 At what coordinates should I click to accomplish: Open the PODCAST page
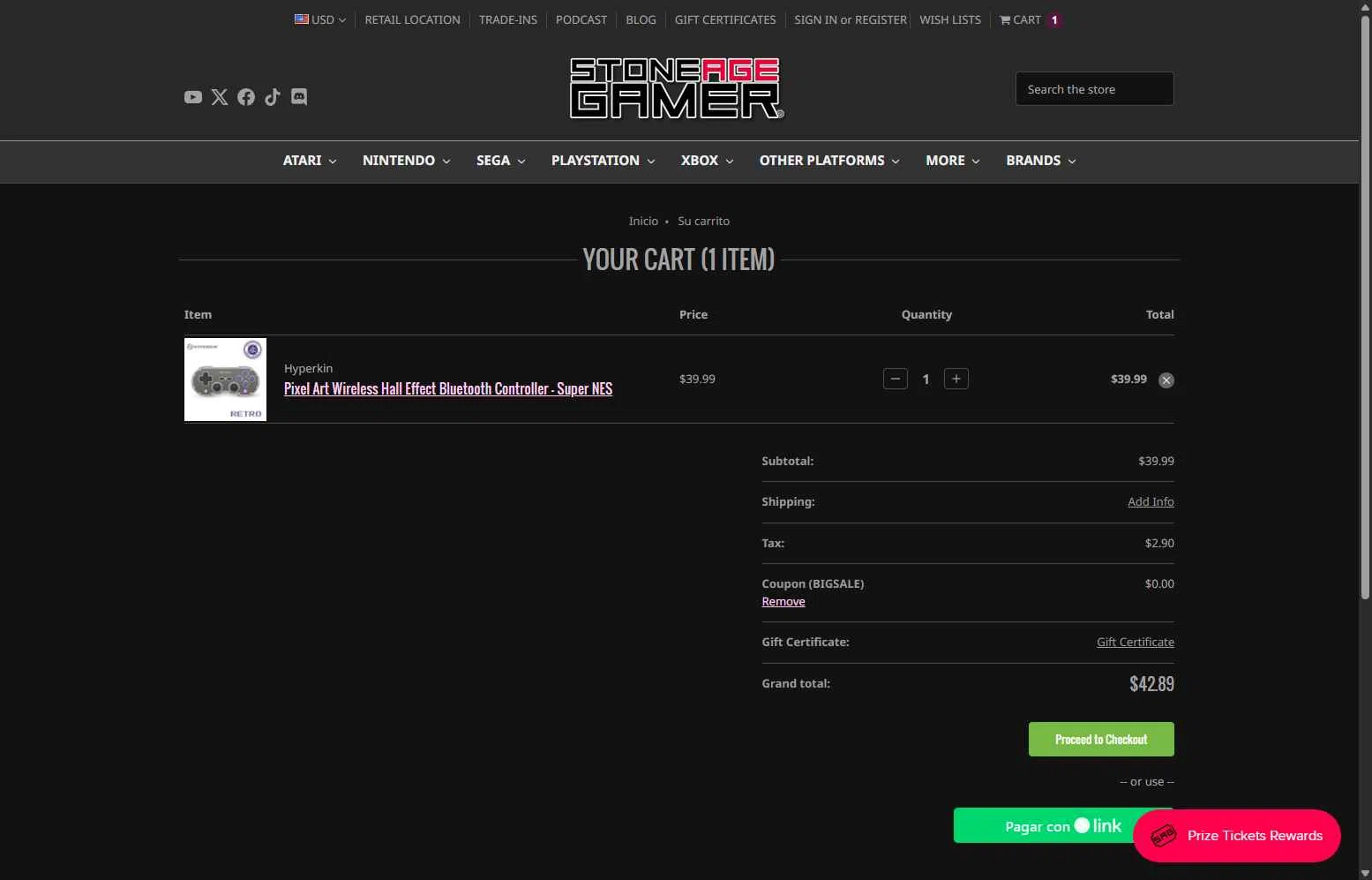(x=581, y=19)
